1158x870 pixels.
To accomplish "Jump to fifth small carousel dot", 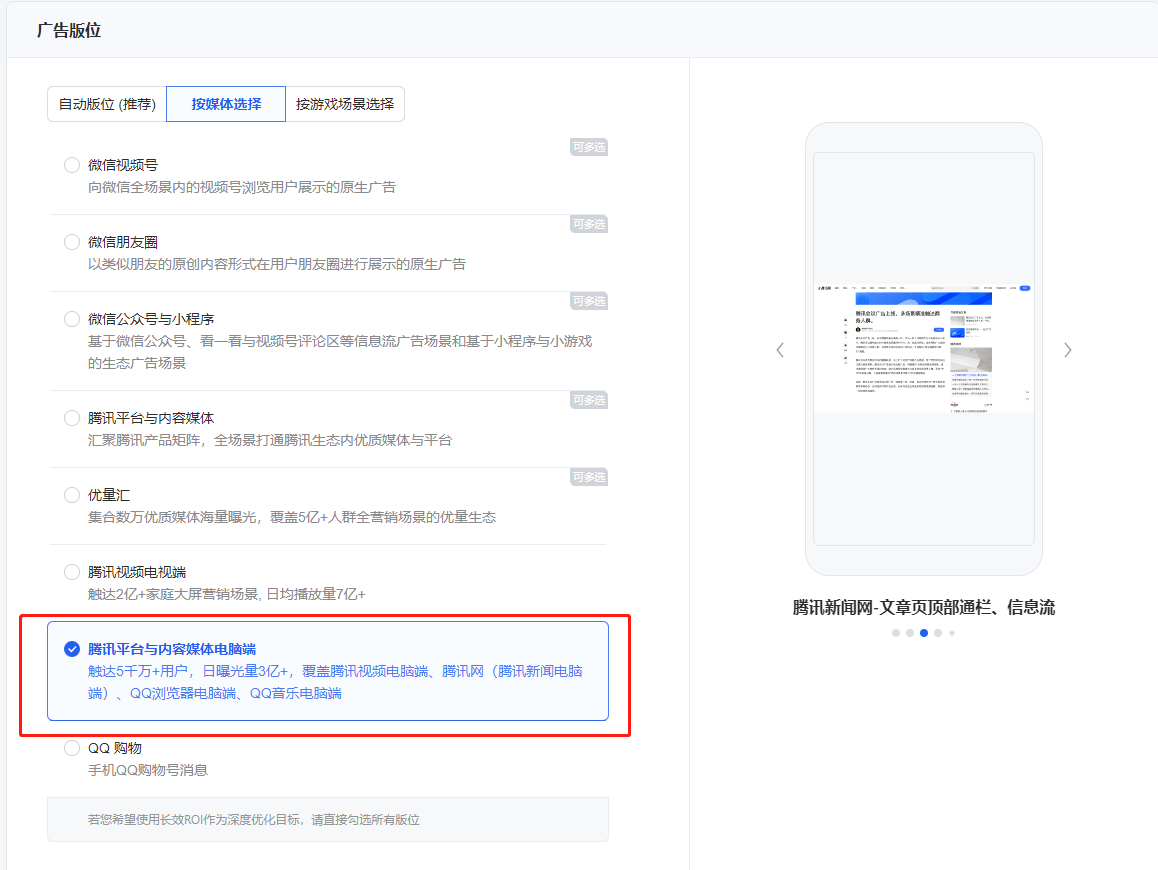I will click(x=952, y=633).
